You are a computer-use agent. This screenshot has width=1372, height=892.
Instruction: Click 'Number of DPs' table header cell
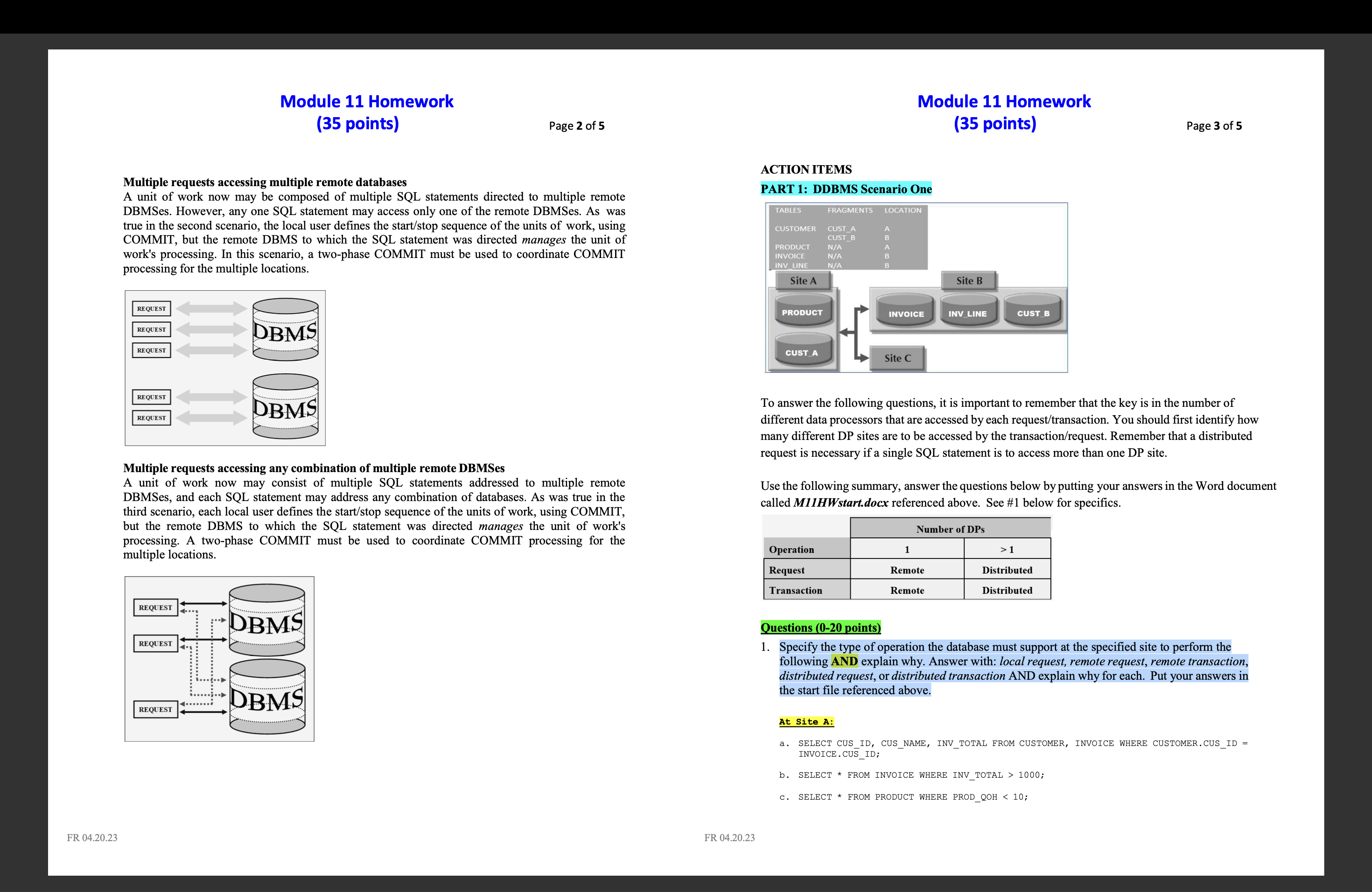coord(950,529)
